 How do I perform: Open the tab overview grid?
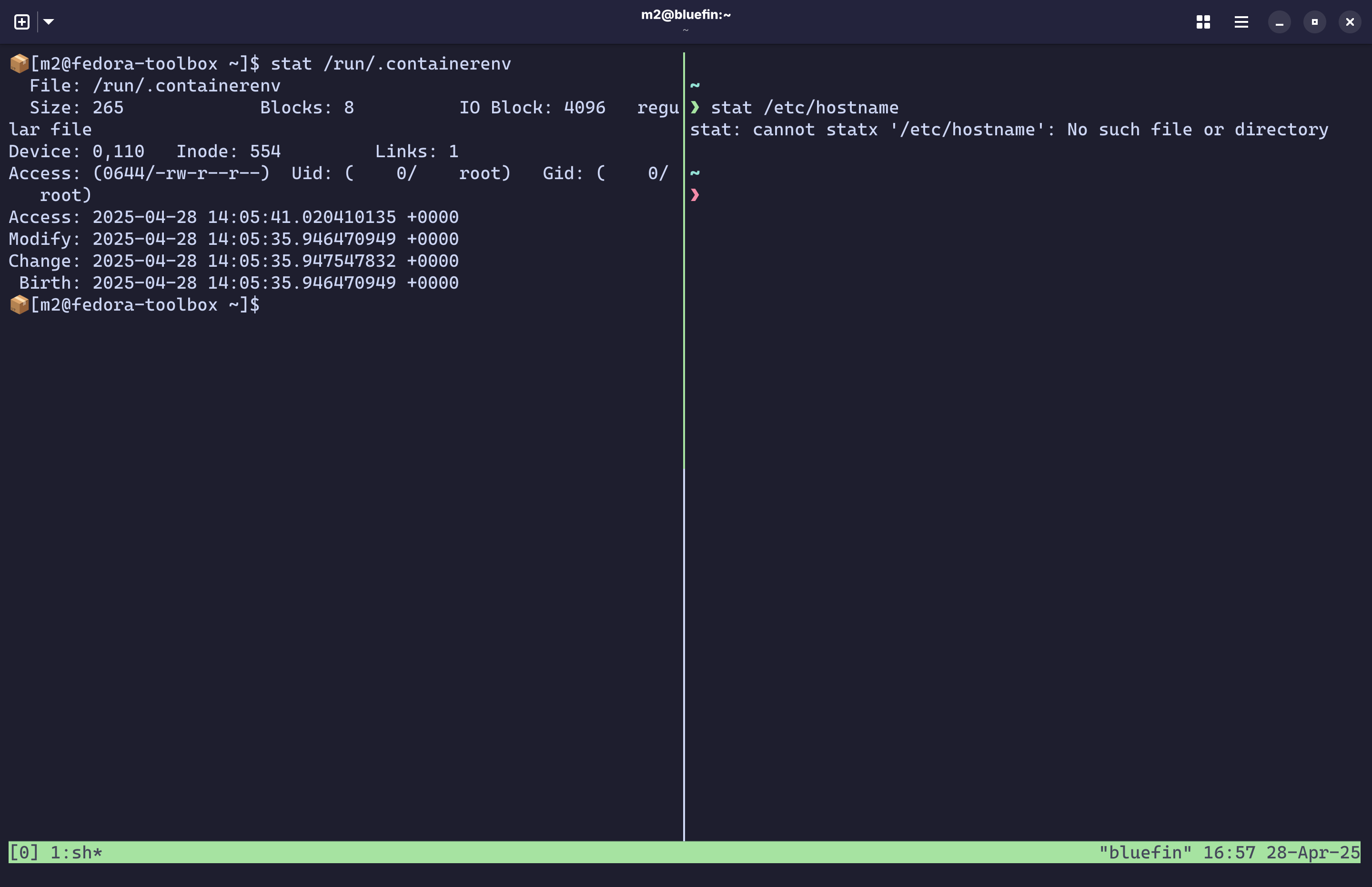click(1203, 22)
